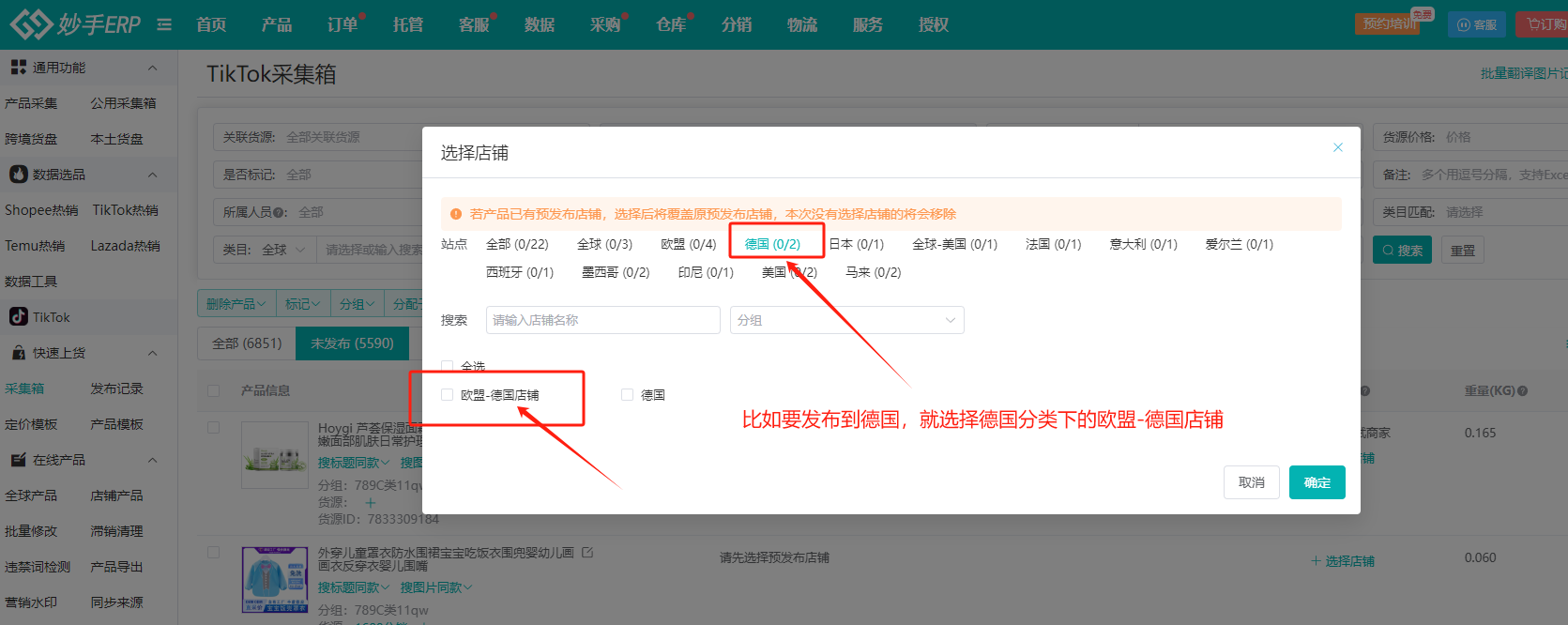The width and height of the screenshot is (1568, 625).
Task: Select the 法国 (0/1) site tab
Action: (x=1053, y=244)
